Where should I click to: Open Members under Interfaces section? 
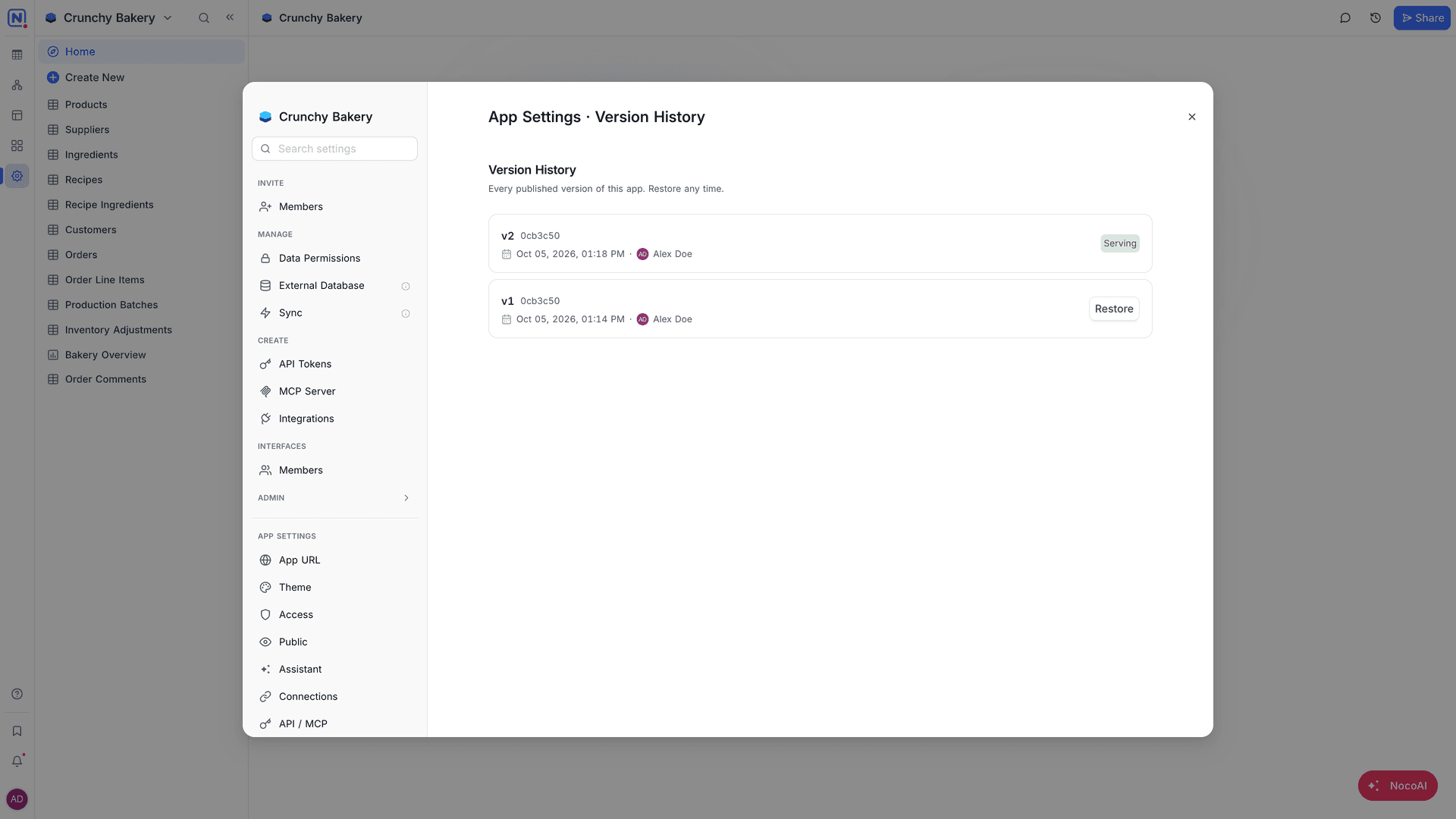point(334,470)
